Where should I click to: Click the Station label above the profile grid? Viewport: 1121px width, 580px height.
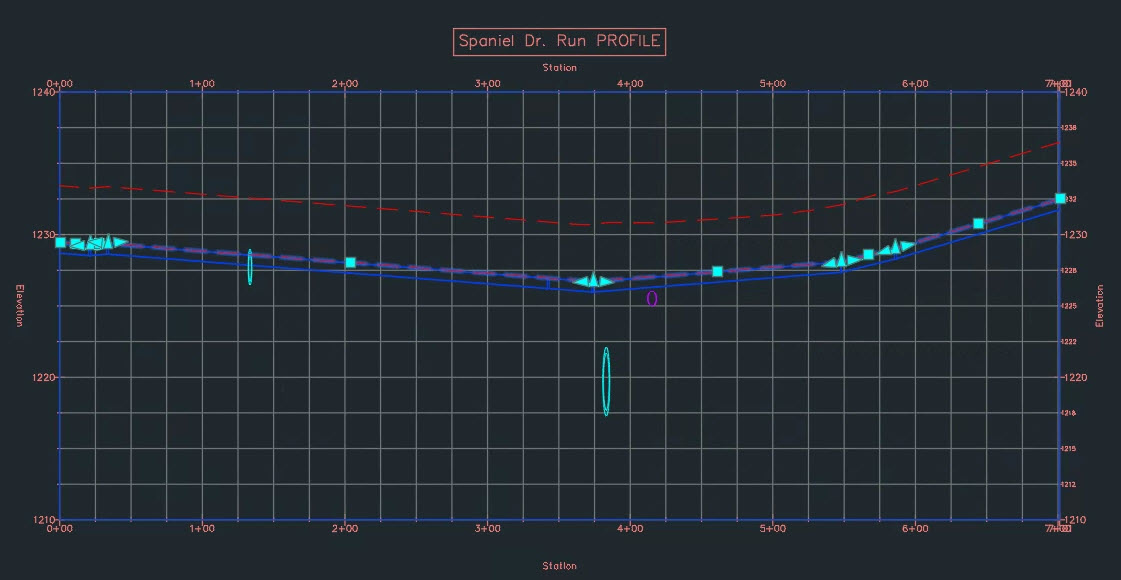(x=559, y=68)
